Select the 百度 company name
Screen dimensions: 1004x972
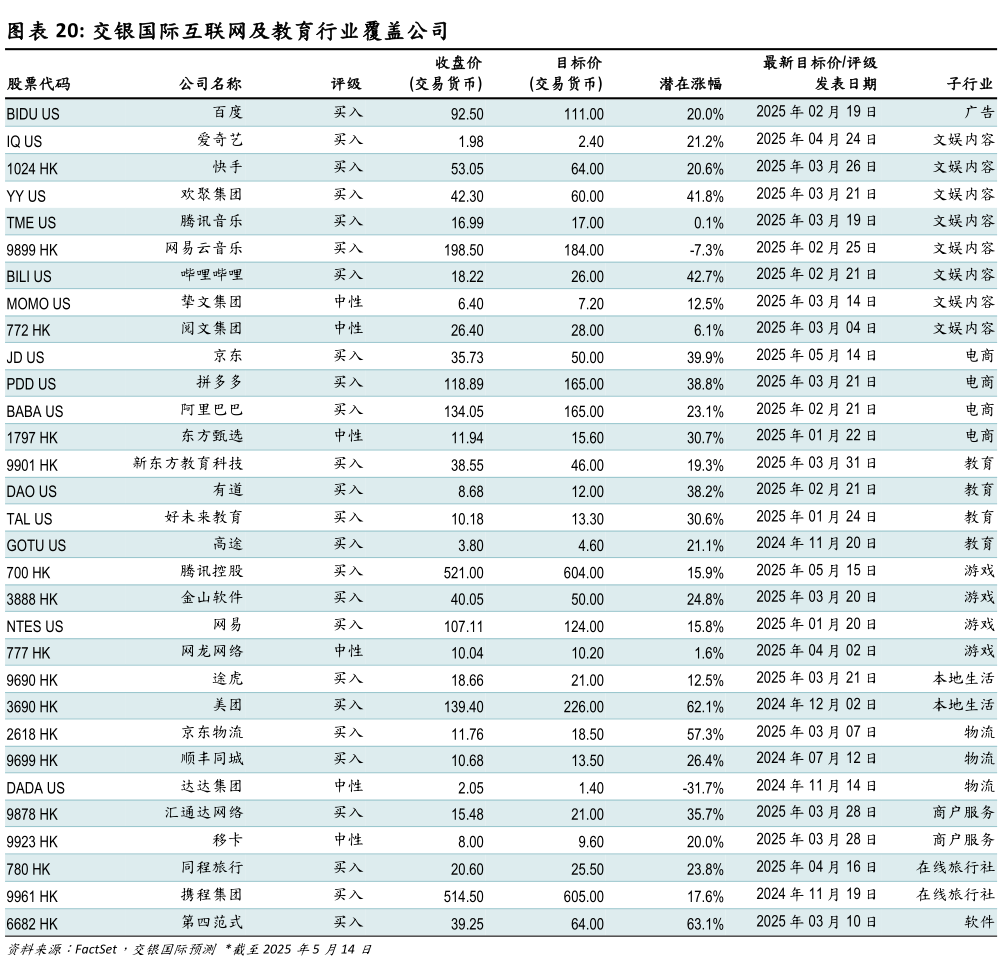coord(227,113)
